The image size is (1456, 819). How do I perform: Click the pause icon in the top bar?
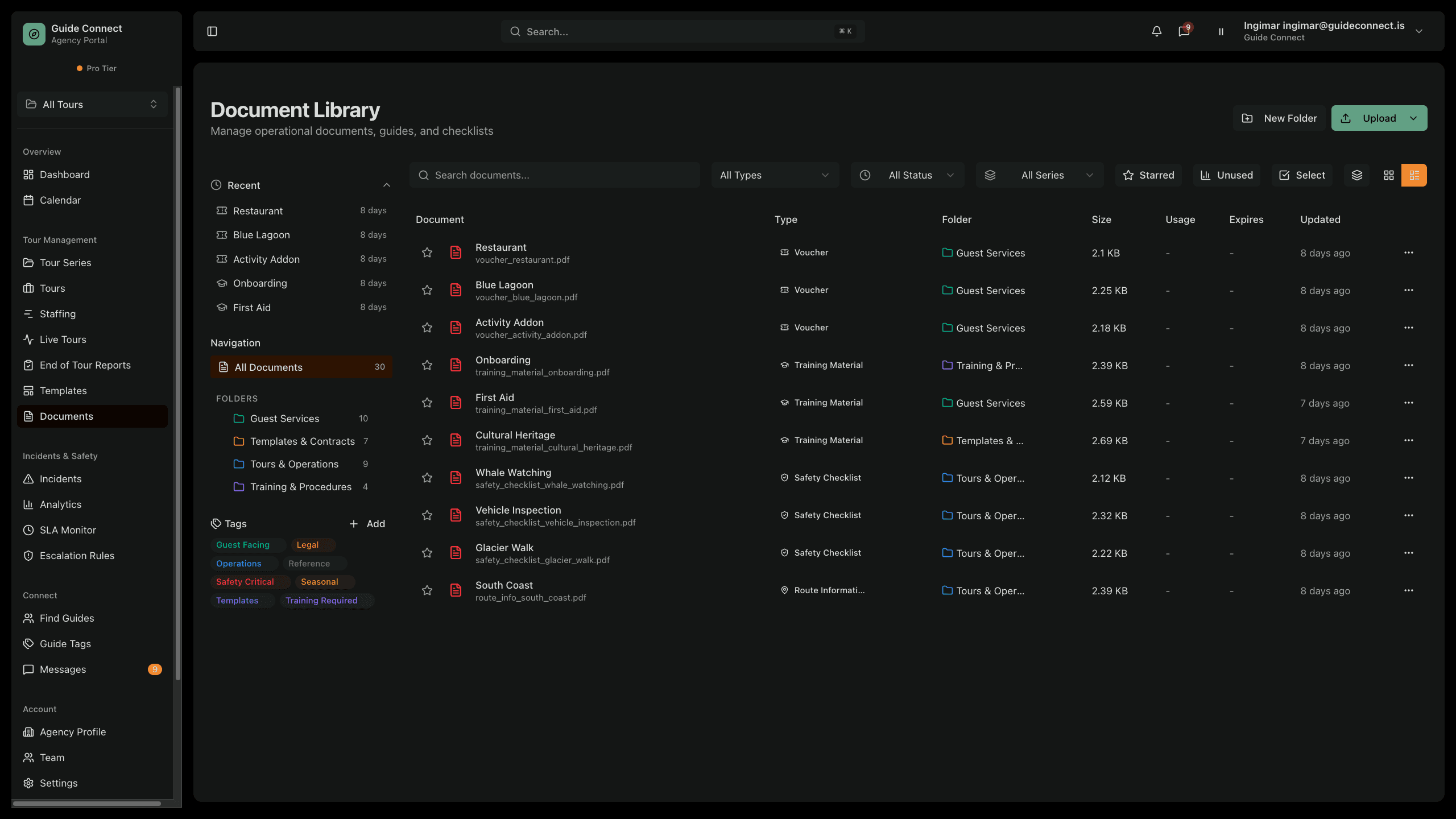coord(1221,31)
